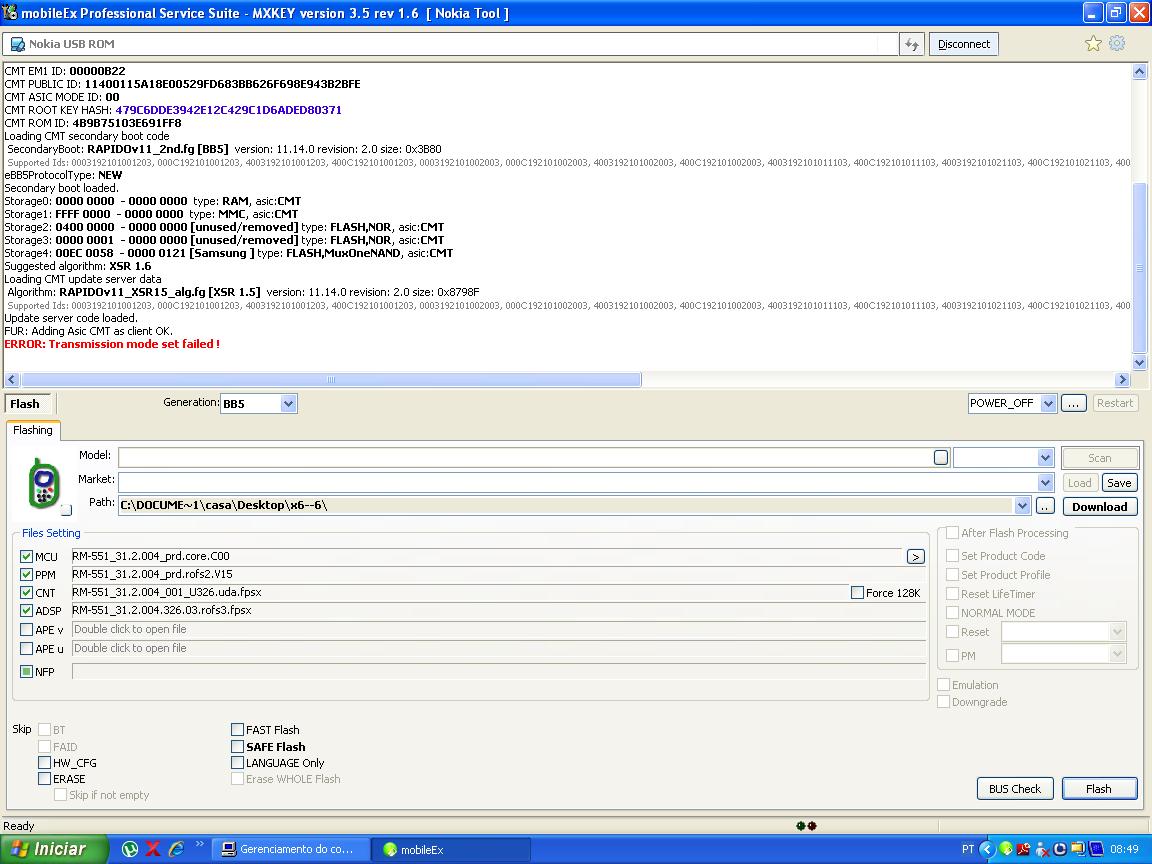Screen dimensions: 1152x864
Task: Click the browse button next to Path
Action: pos(1045,506)
